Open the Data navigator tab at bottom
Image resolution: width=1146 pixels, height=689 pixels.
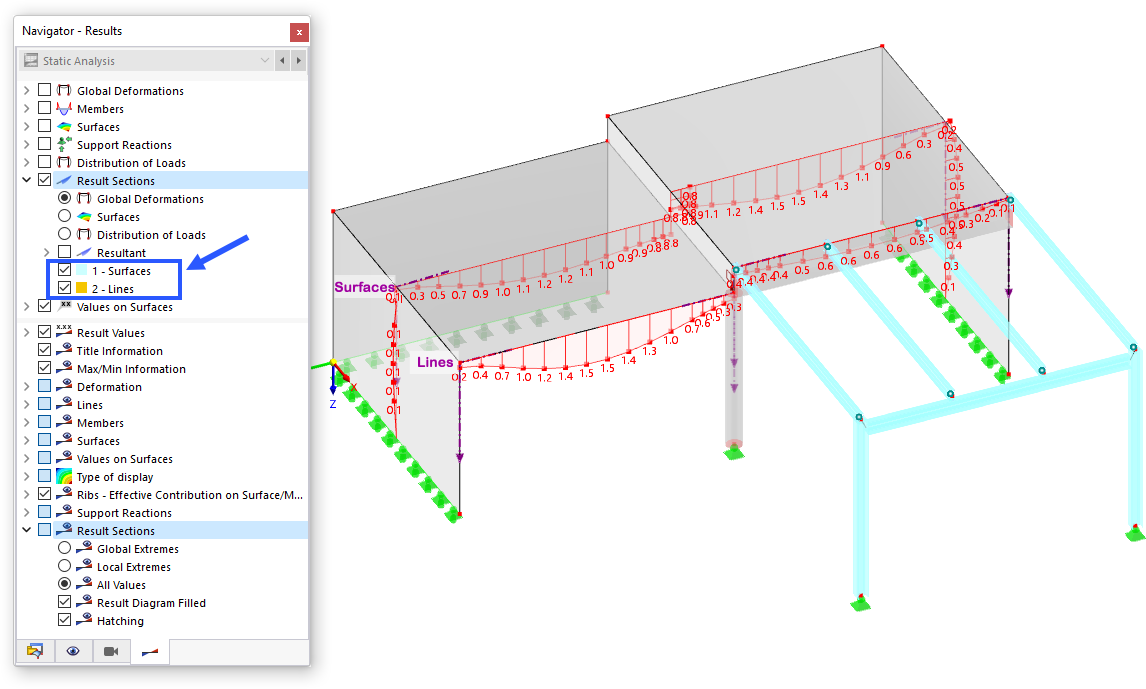coord(36,651)
